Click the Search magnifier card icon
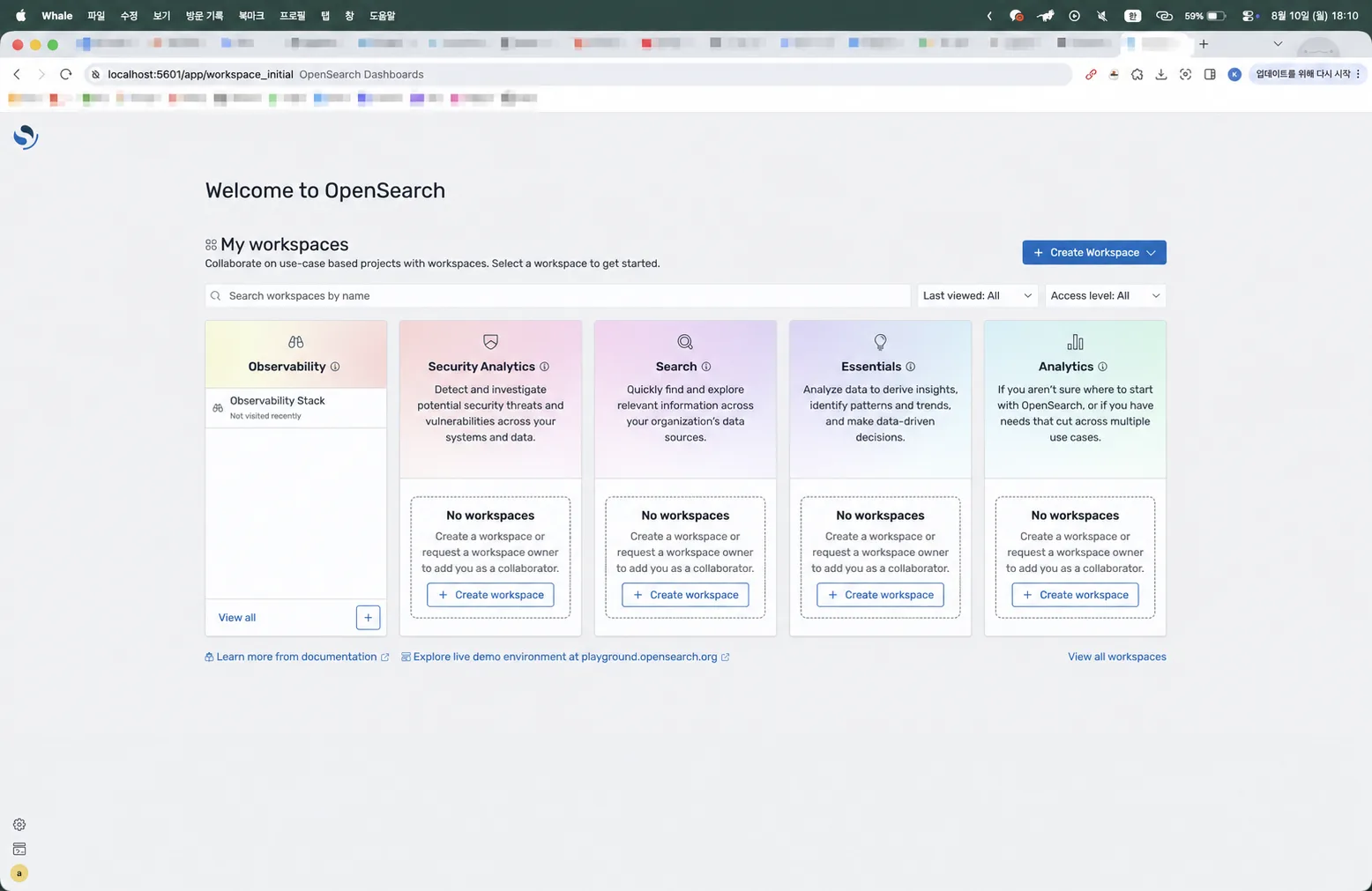Screen dimensions: 1372x891 click(x=685, y=342)
